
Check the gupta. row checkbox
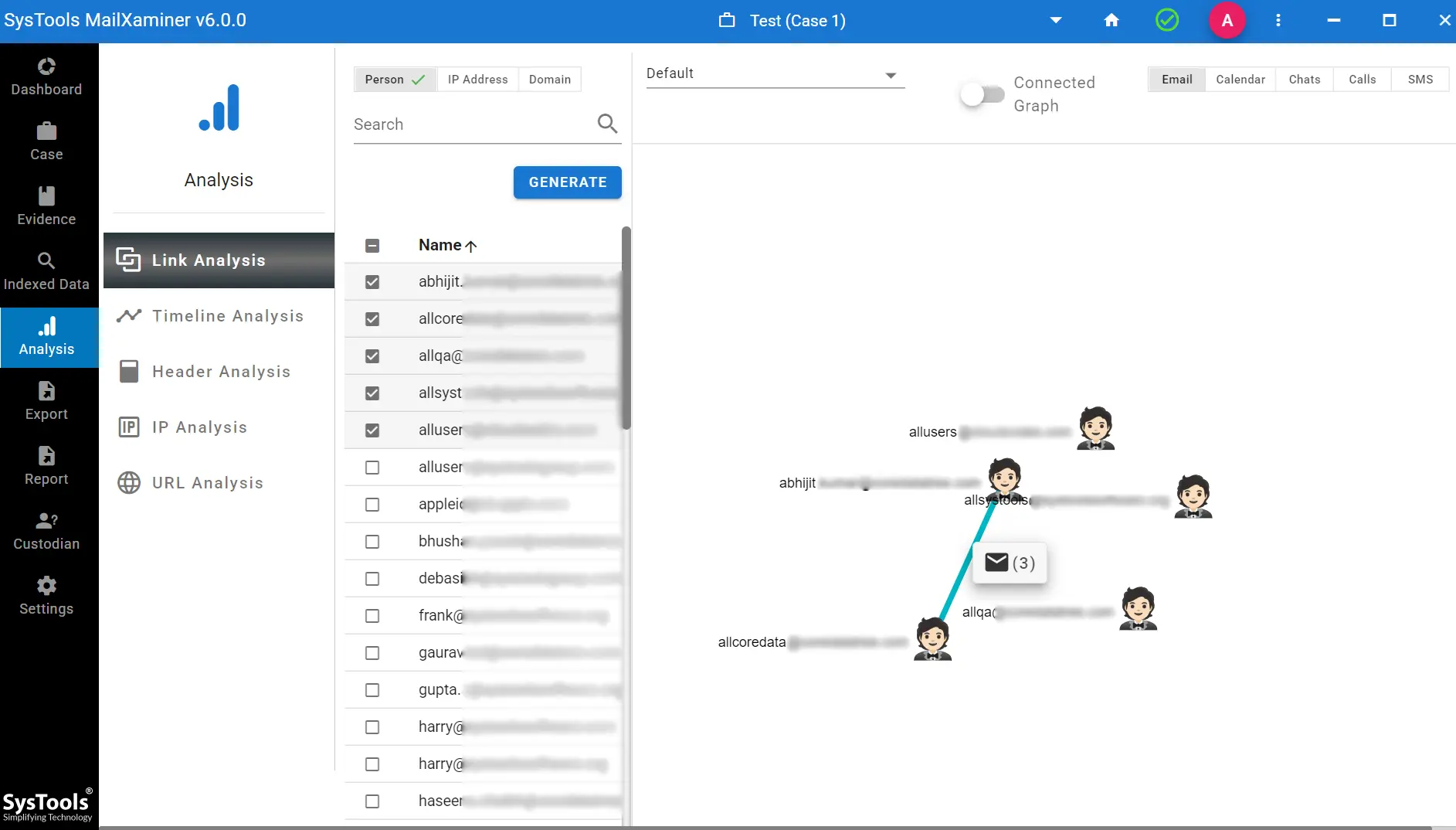372,690
